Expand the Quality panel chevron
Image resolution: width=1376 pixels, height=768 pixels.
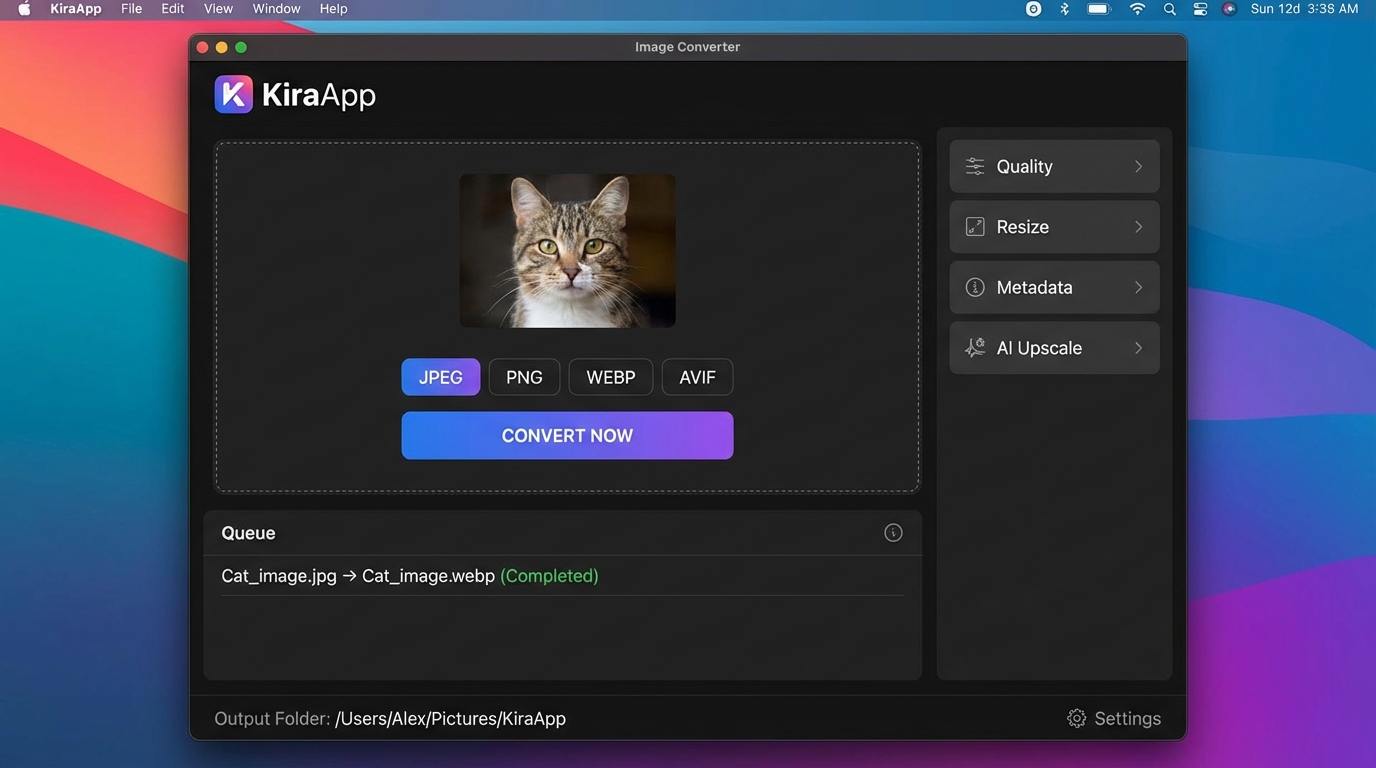(x=1138, y=167)
